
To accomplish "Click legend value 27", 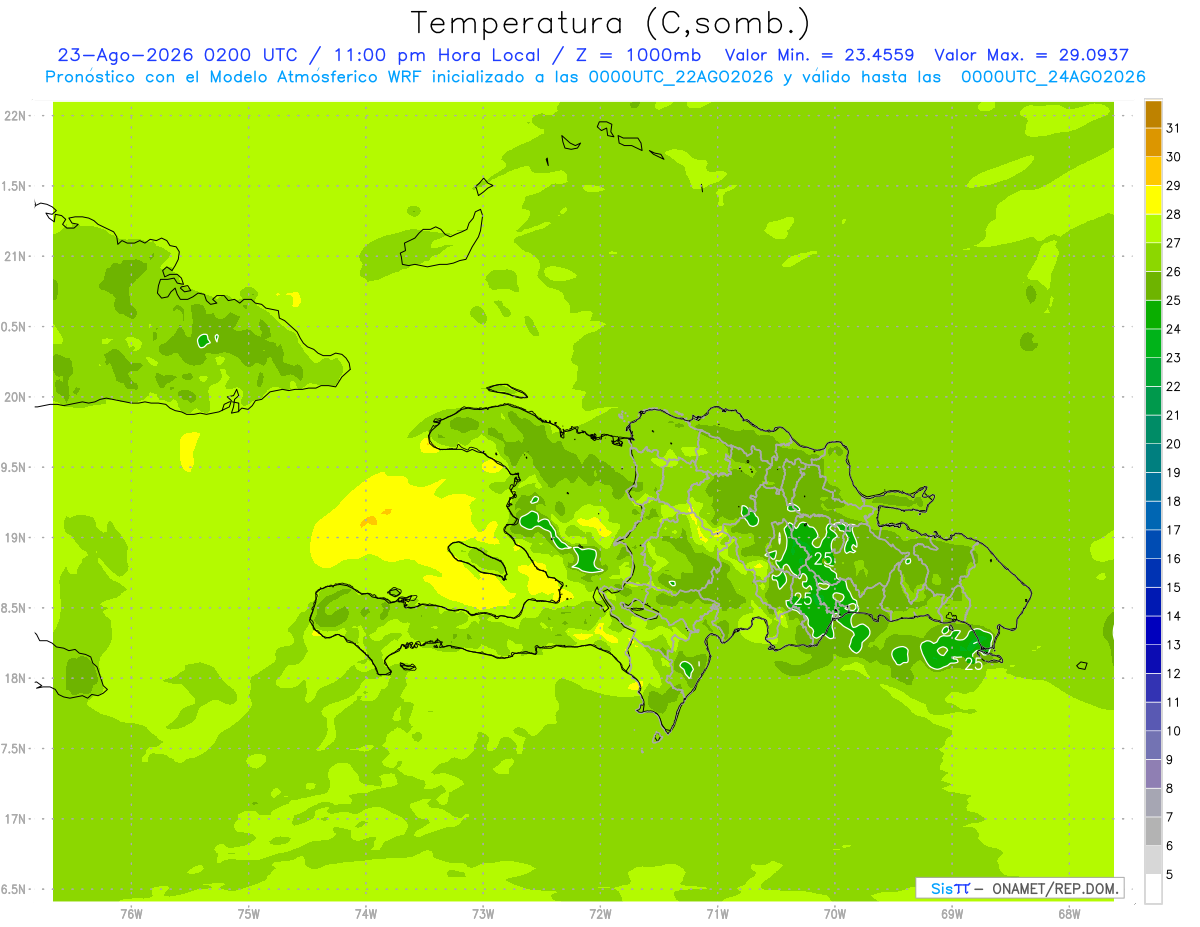I will tap(1173, 243).
